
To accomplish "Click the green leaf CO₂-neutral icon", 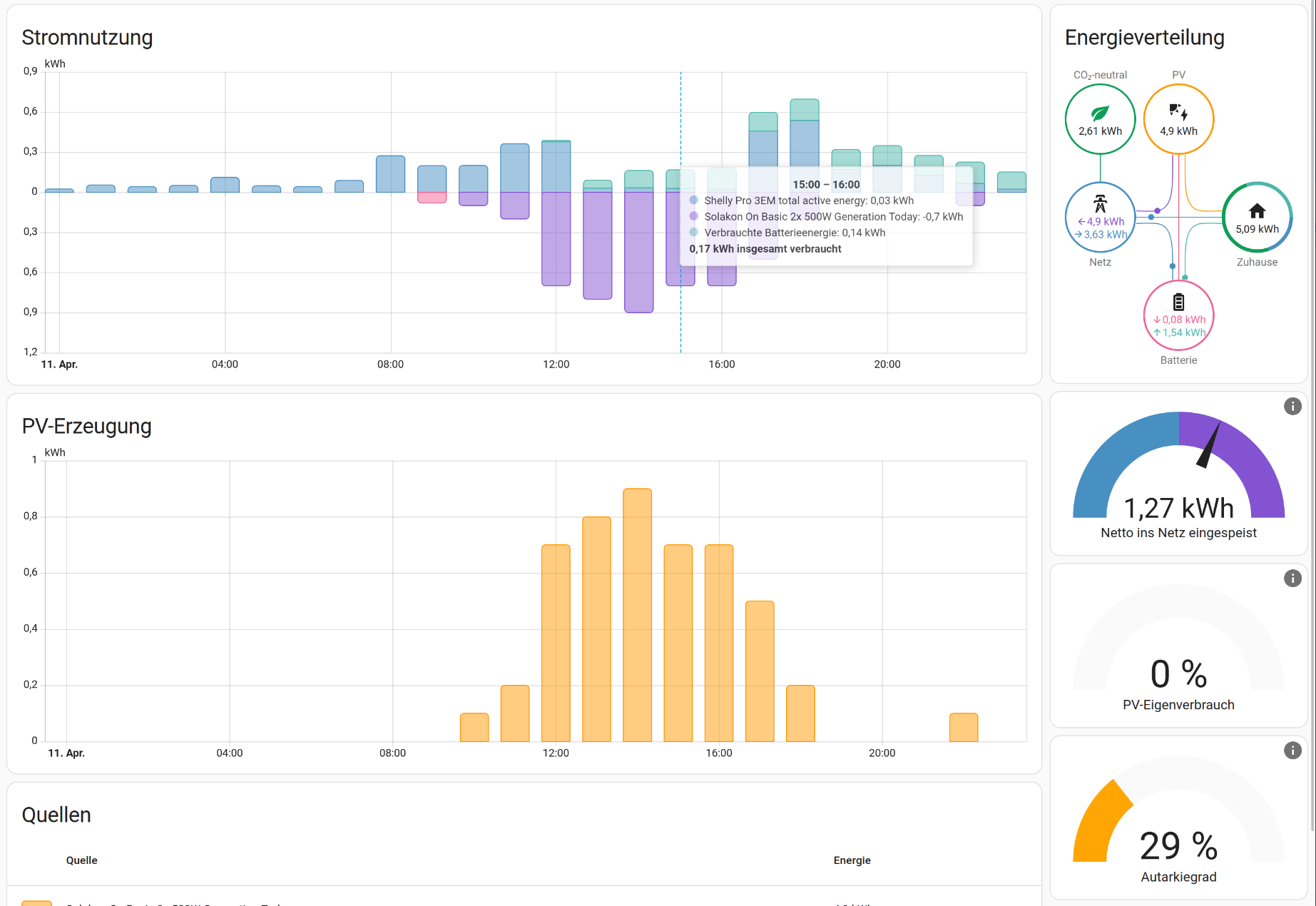I will coord(1100,113).
